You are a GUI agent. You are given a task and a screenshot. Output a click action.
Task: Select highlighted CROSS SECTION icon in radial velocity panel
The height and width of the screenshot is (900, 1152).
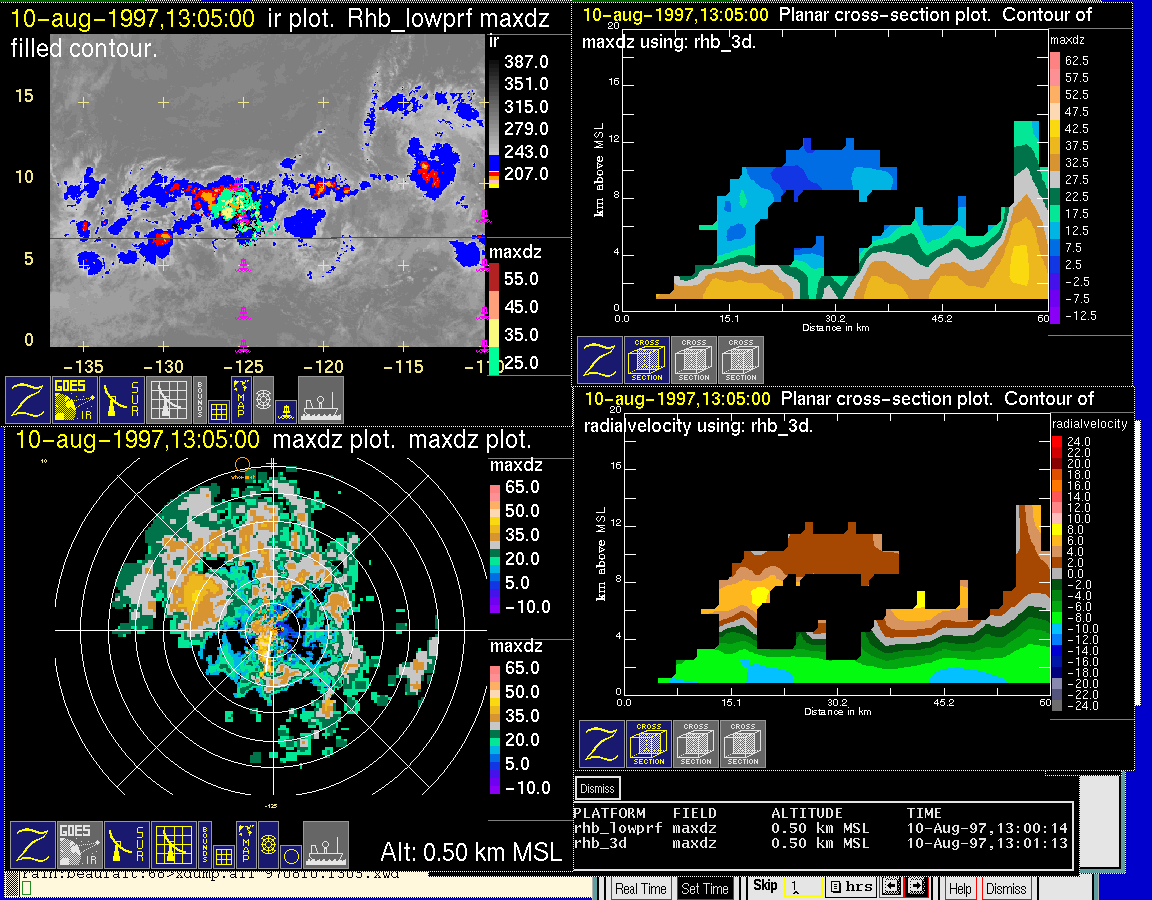coord(649,744)
